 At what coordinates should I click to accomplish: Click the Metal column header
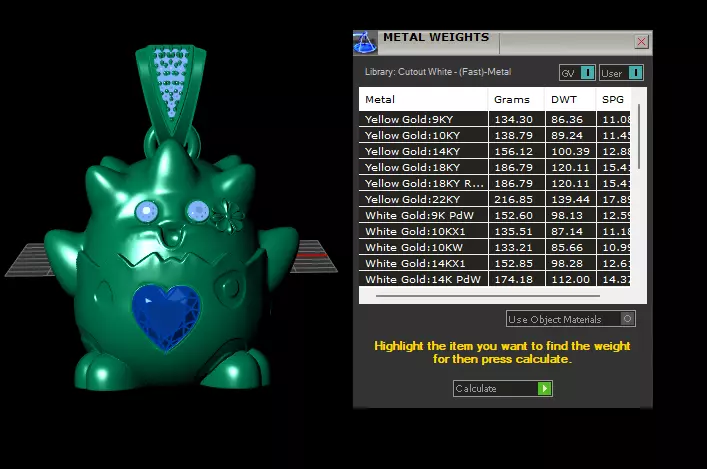click(x=423, y=99)
